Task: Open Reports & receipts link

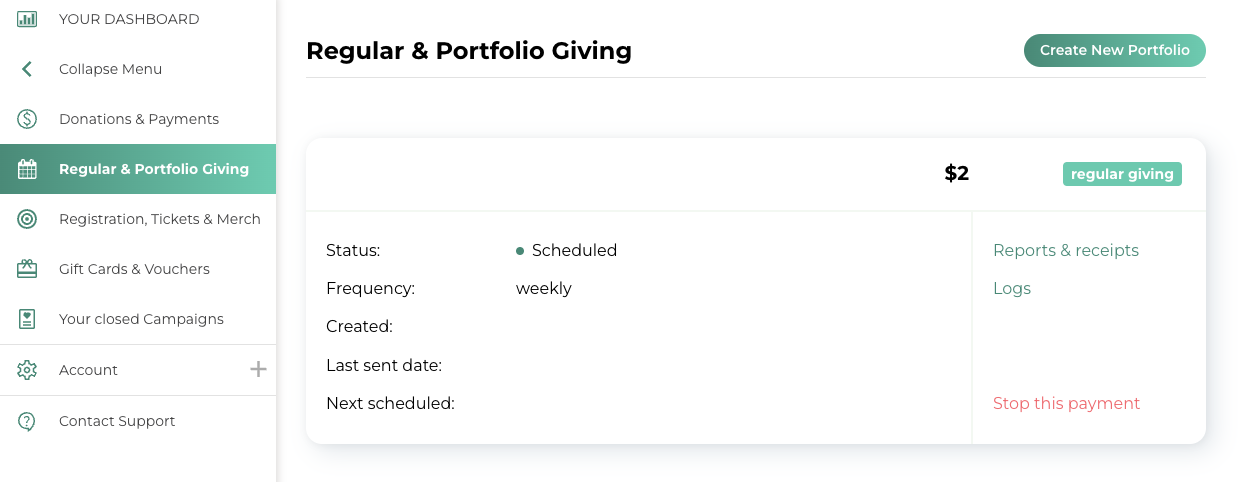Action: (1066, 250)
